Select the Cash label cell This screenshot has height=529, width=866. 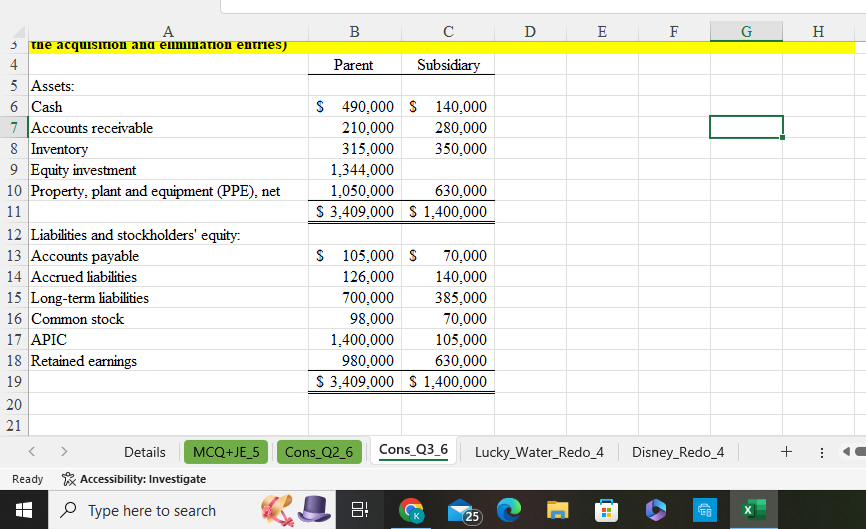[x=168, y=107]
